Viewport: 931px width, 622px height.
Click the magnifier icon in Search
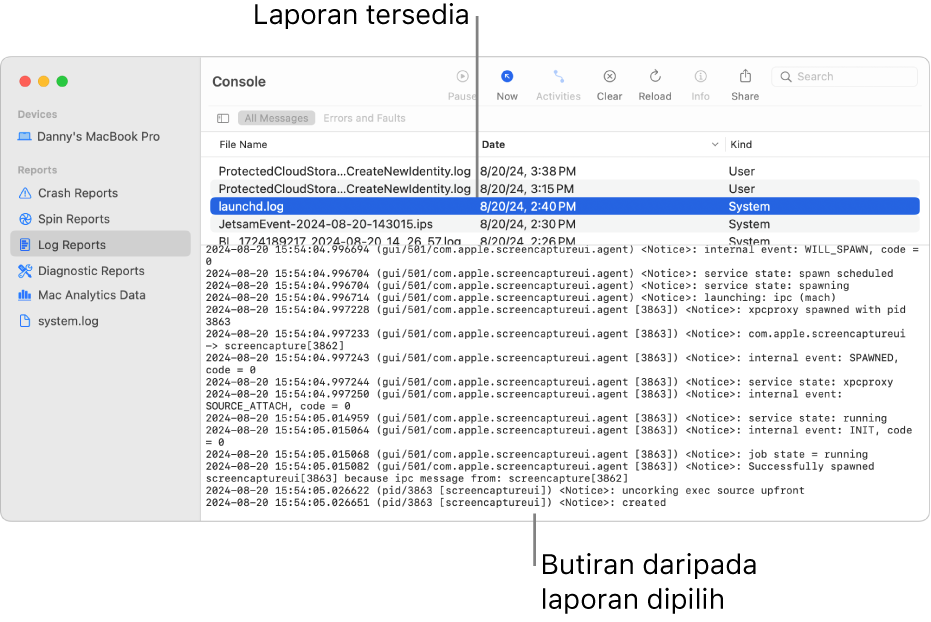[x=786, y=77]
